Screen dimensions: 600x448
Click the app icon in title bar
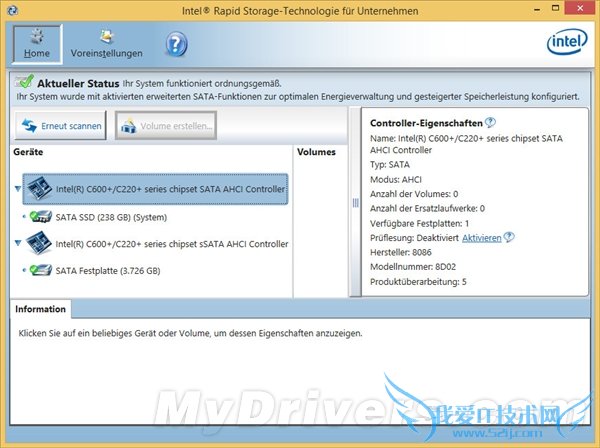12,10
